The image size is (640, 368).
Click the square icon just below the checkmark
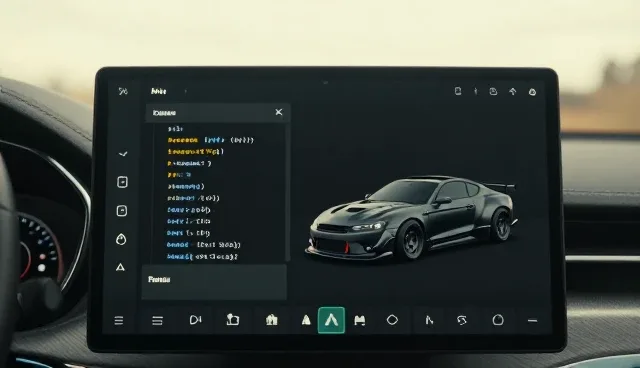[x=122, y=182]
